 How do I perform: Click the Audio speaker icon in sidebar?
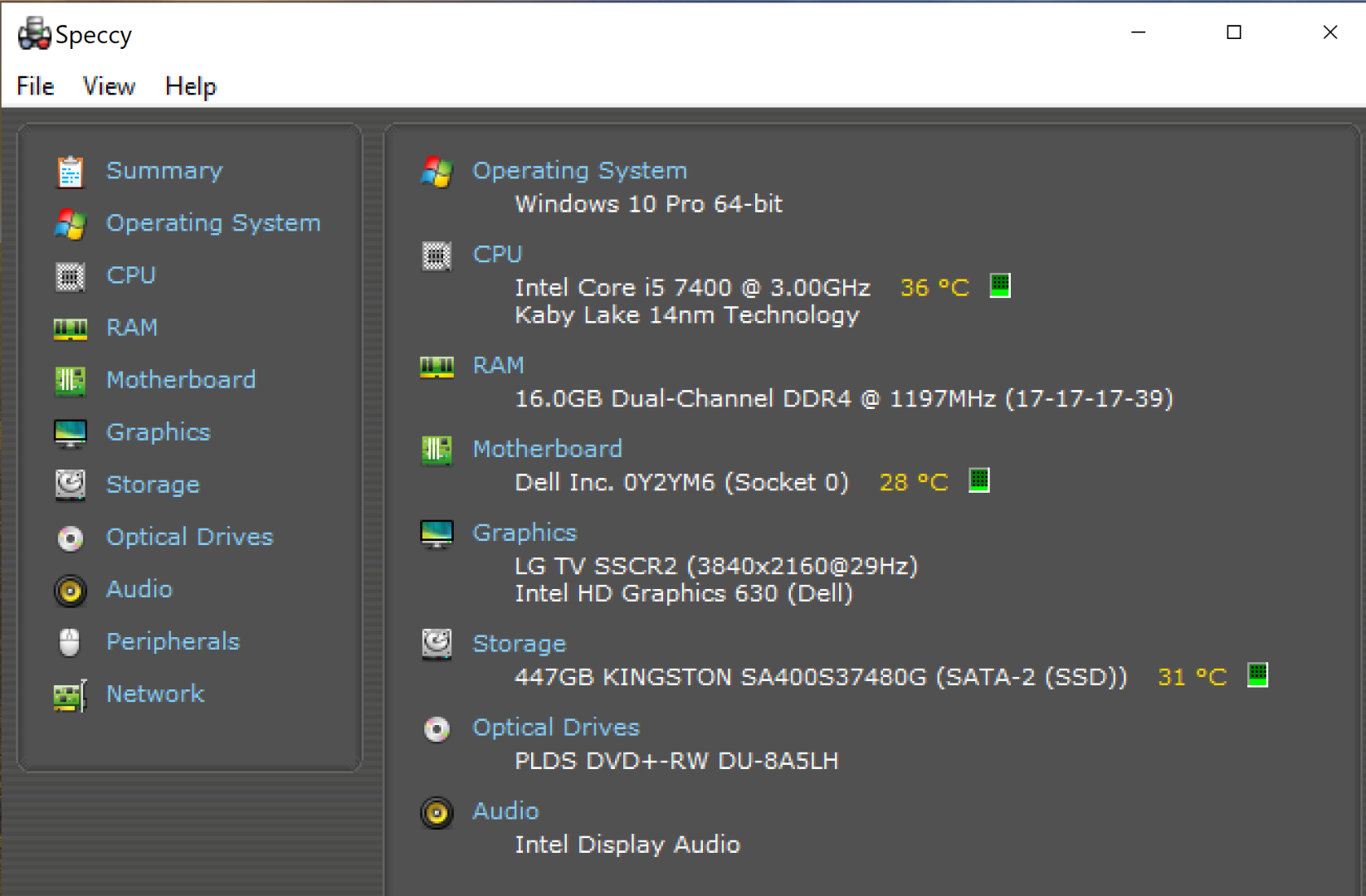(71, 591)
